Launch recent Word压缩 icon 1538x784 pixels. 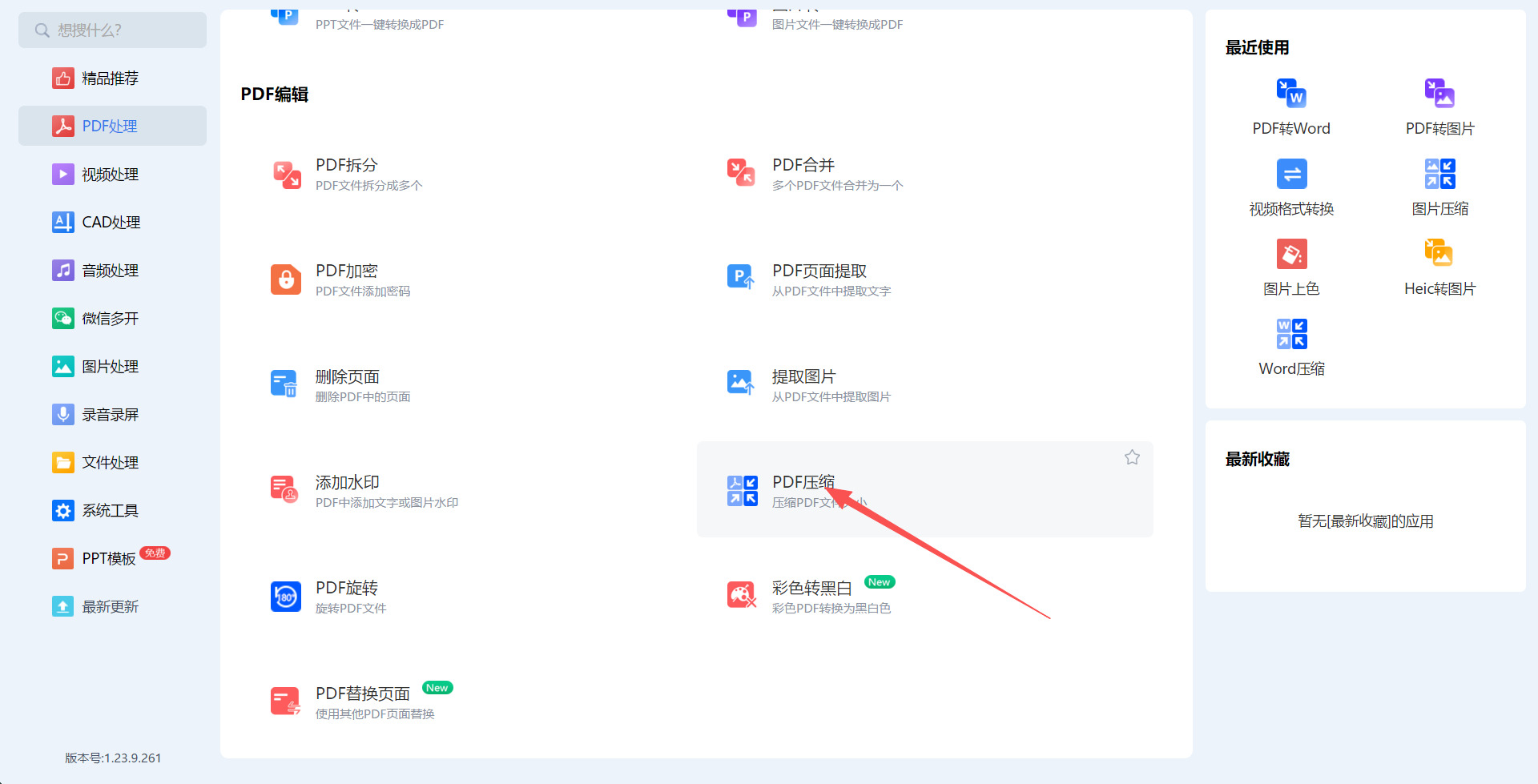pyautogui.click(x=1291, y=334)
